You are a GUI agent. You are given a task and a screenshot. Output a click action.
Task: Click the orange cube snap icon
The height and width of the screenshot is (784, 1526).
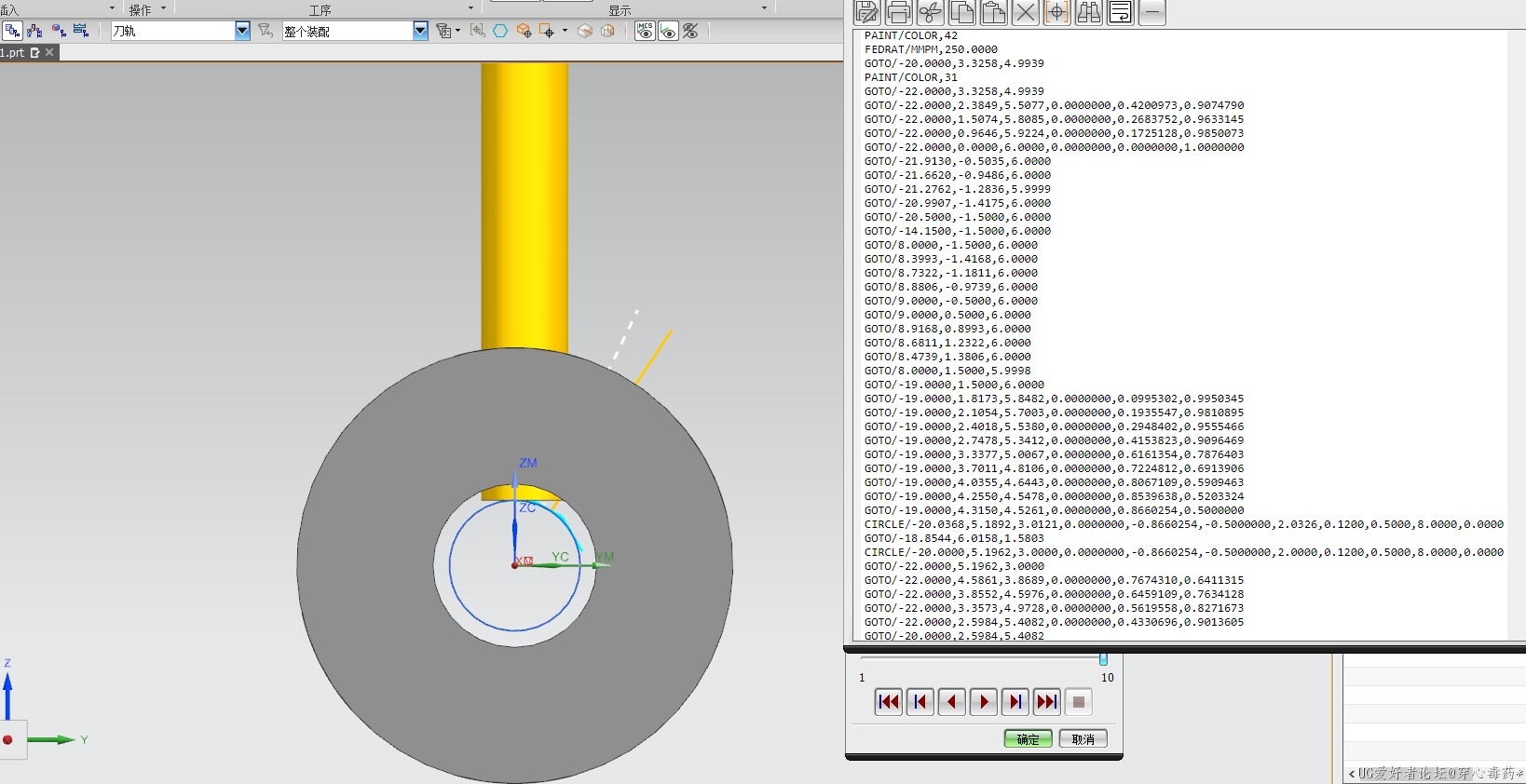524,31
